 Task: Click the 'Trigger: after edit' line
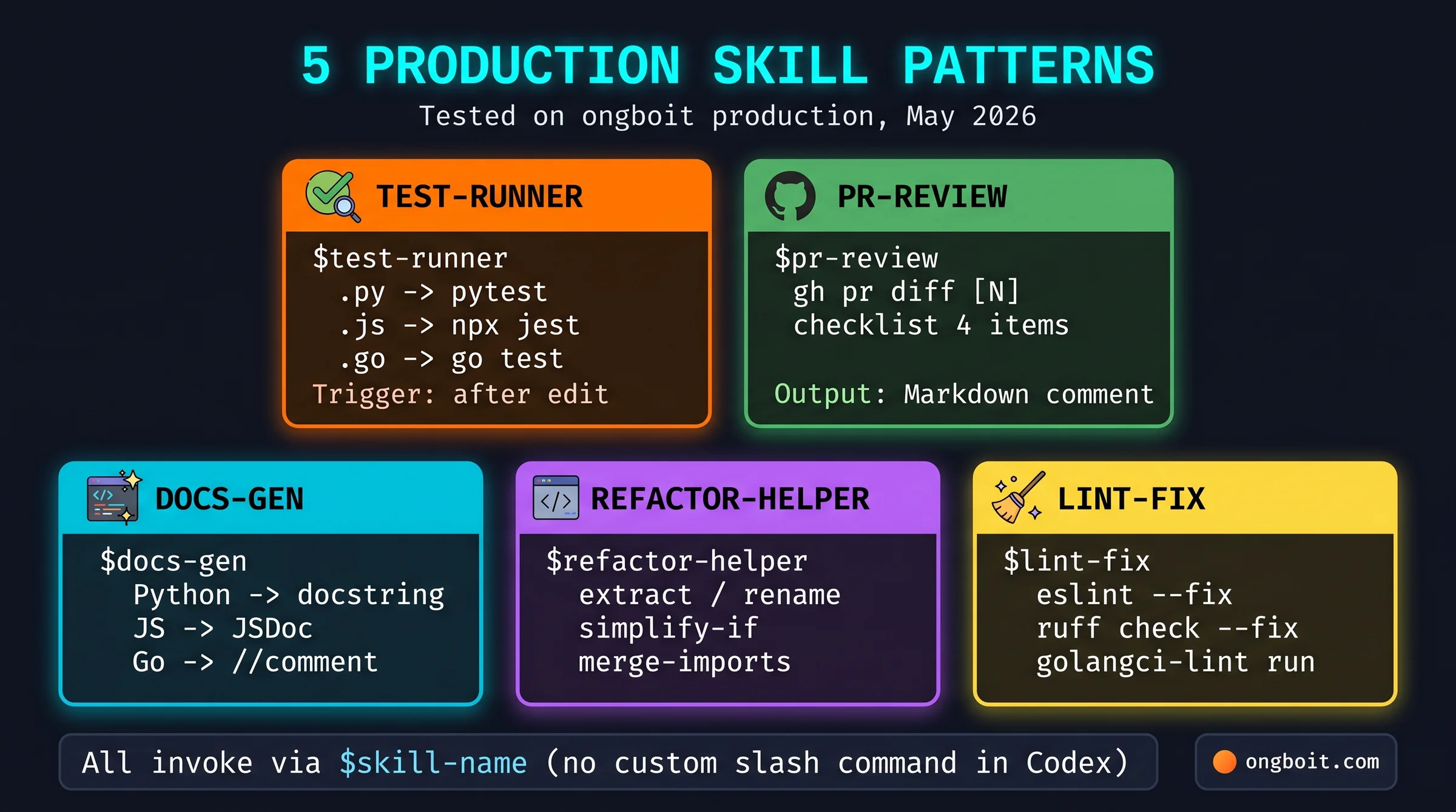(460, 394)
